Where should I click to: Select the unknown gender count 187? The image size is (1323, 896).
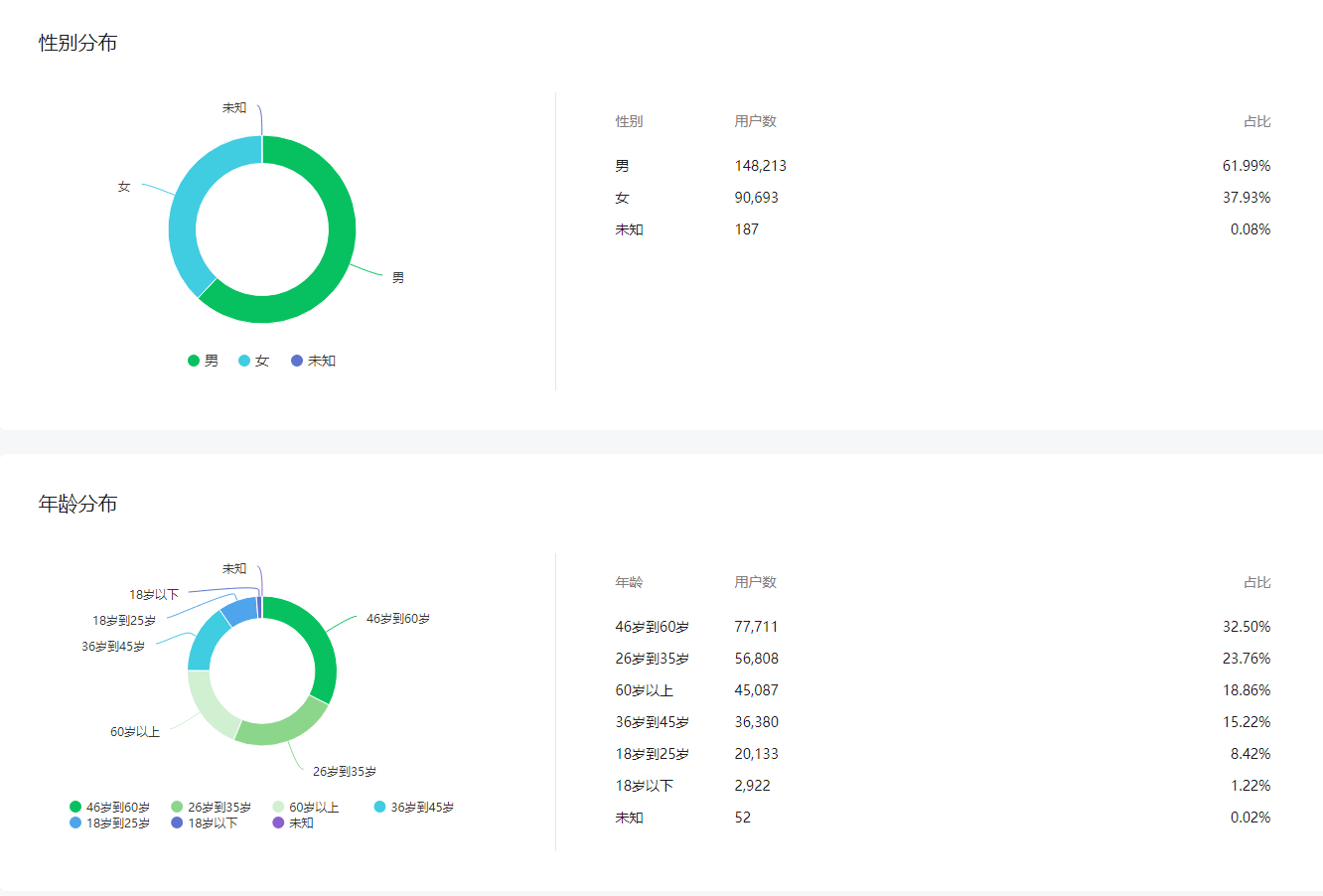[x=747, y=229]
